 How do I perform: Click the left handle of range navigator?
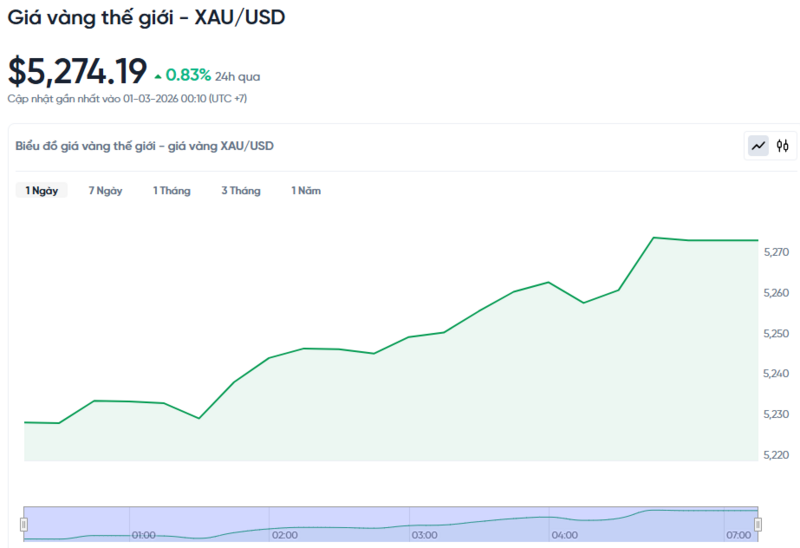click(24, 524)
